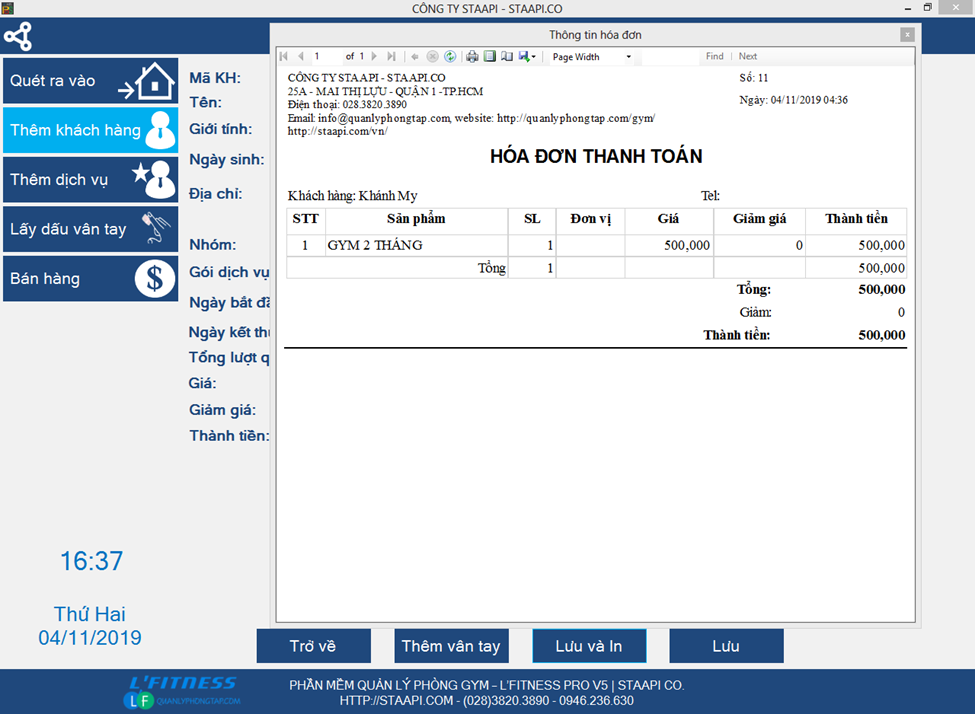Click the refresh icon in report toolbar
975x714 pixels.
450,57
